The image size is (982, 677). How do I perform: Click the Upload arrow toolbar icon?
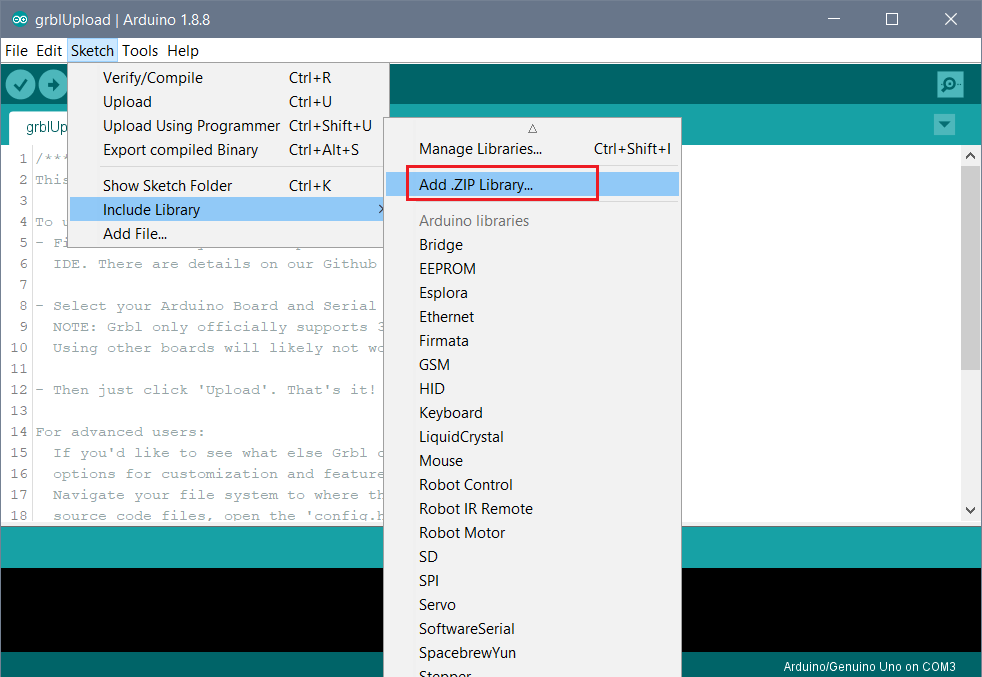pos(53,85)
